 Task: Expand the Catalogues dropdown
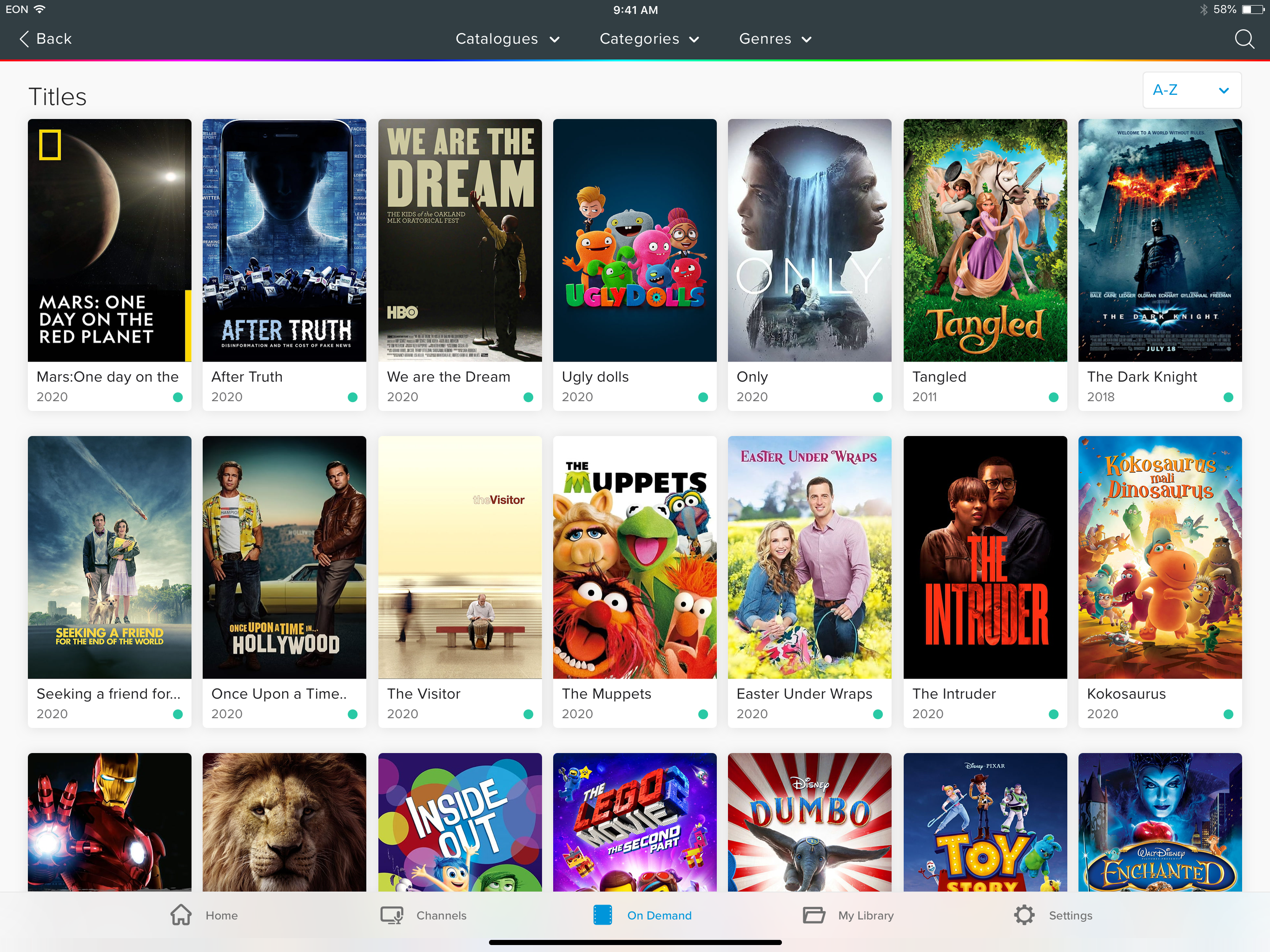tap(507, 39)
